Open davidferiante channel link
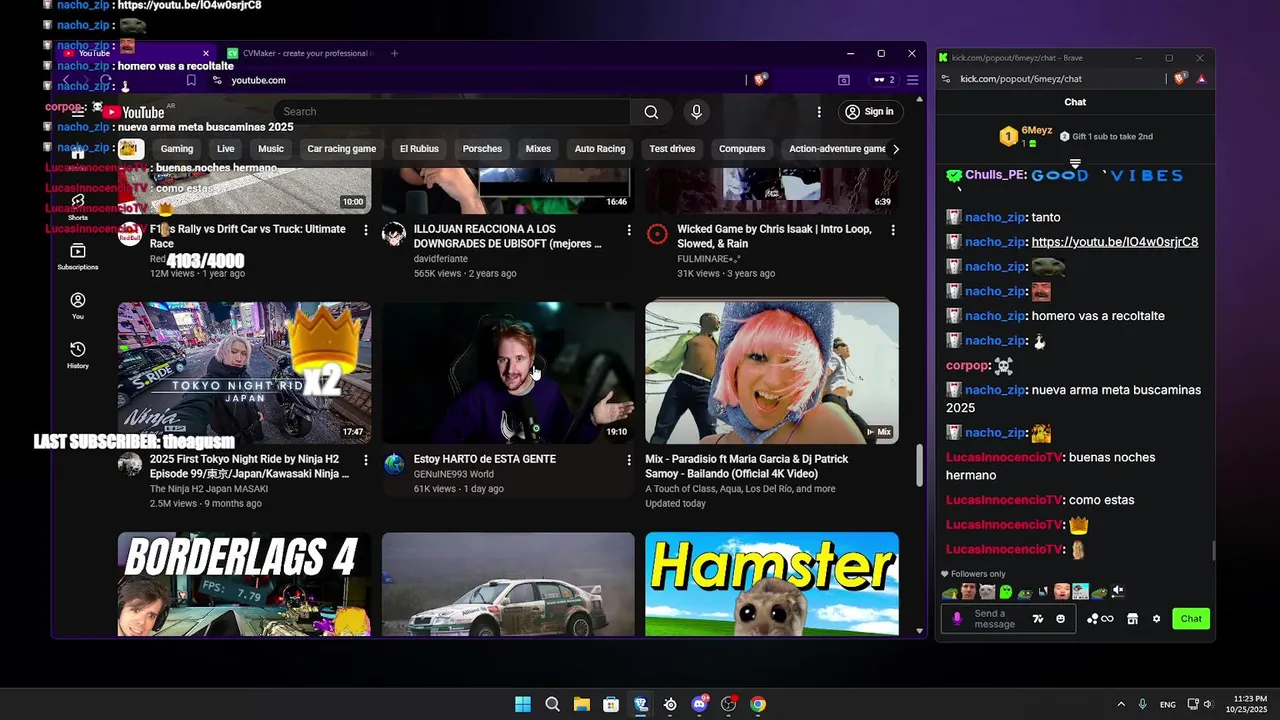 441,259
